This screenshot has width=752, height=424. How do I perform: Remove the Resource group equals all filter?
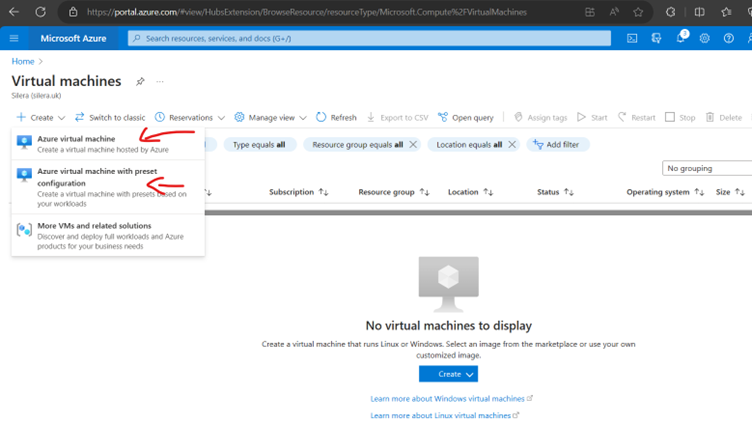413,145
